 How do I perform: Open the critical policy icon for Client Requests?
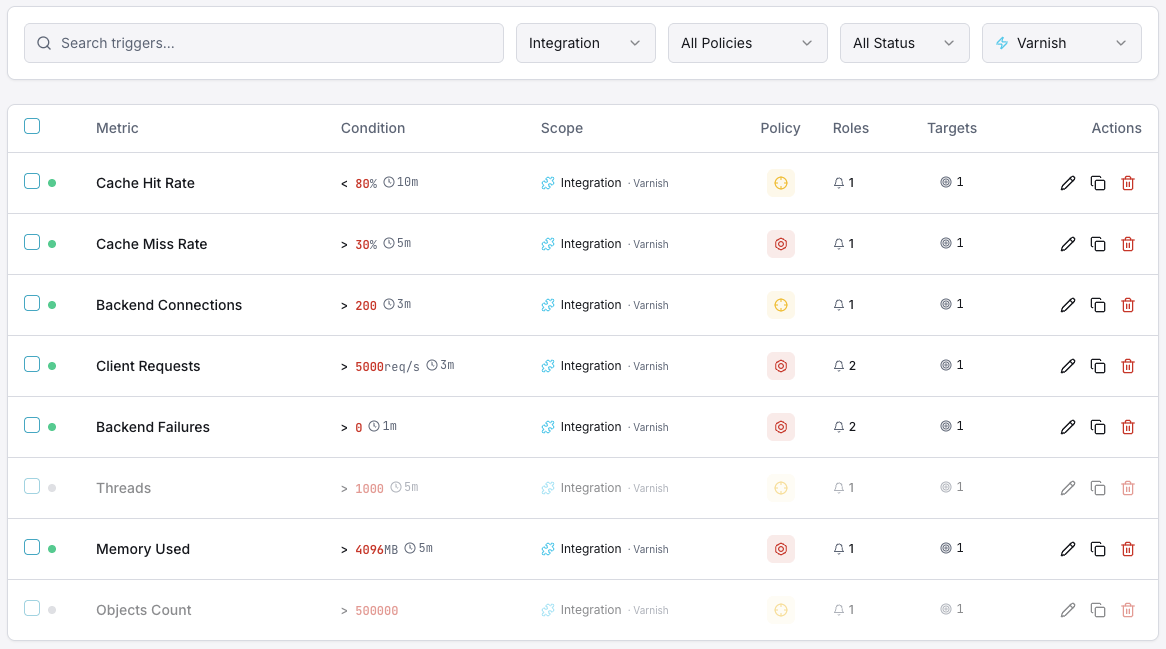point(781,365)
